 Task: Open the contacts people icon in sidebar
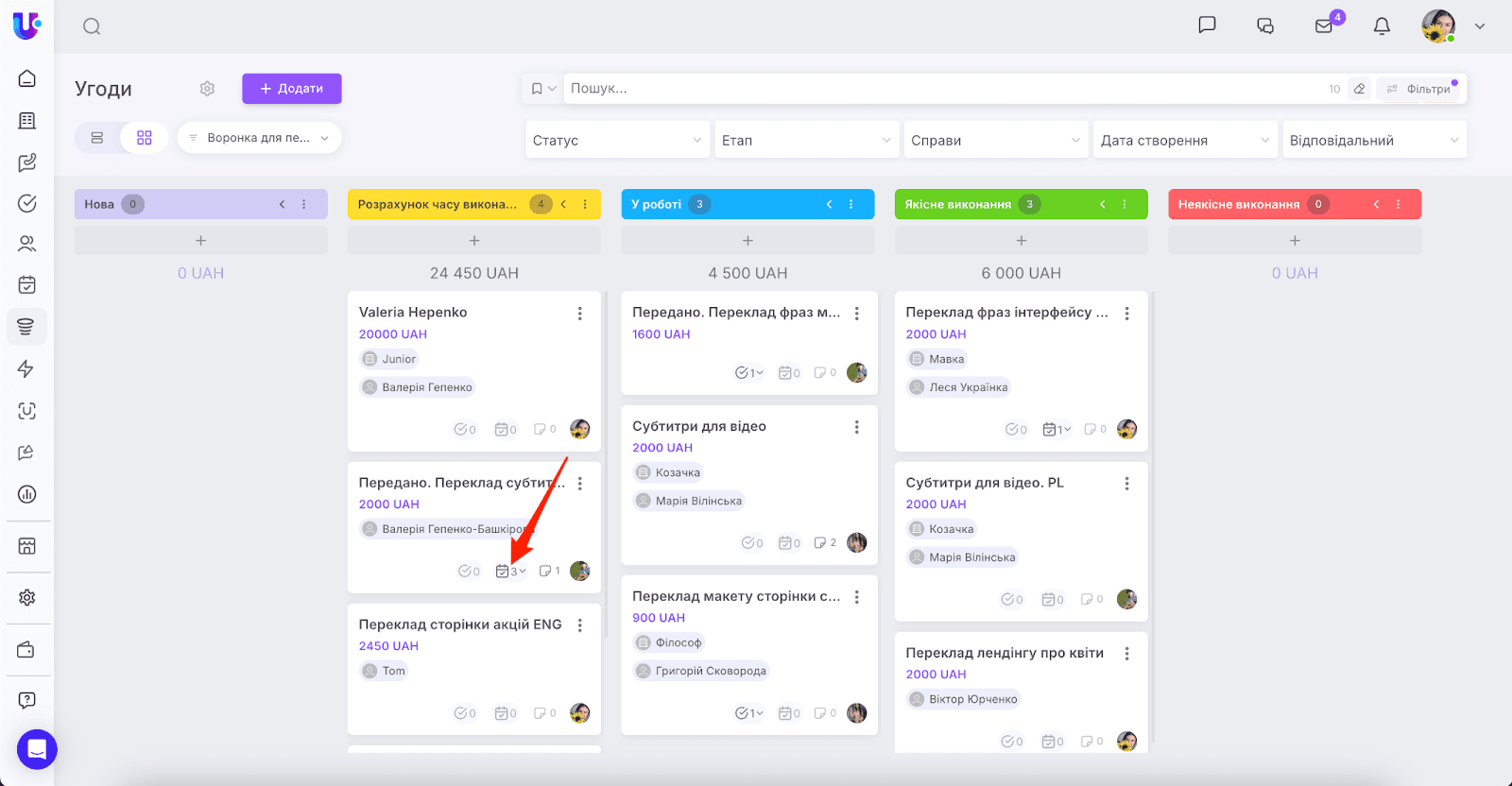point(26,244)
